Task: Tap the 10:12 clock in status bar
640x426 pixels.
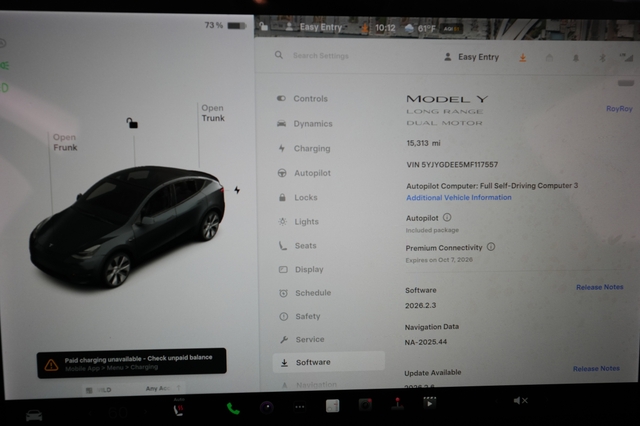Action: click(385, 28)
